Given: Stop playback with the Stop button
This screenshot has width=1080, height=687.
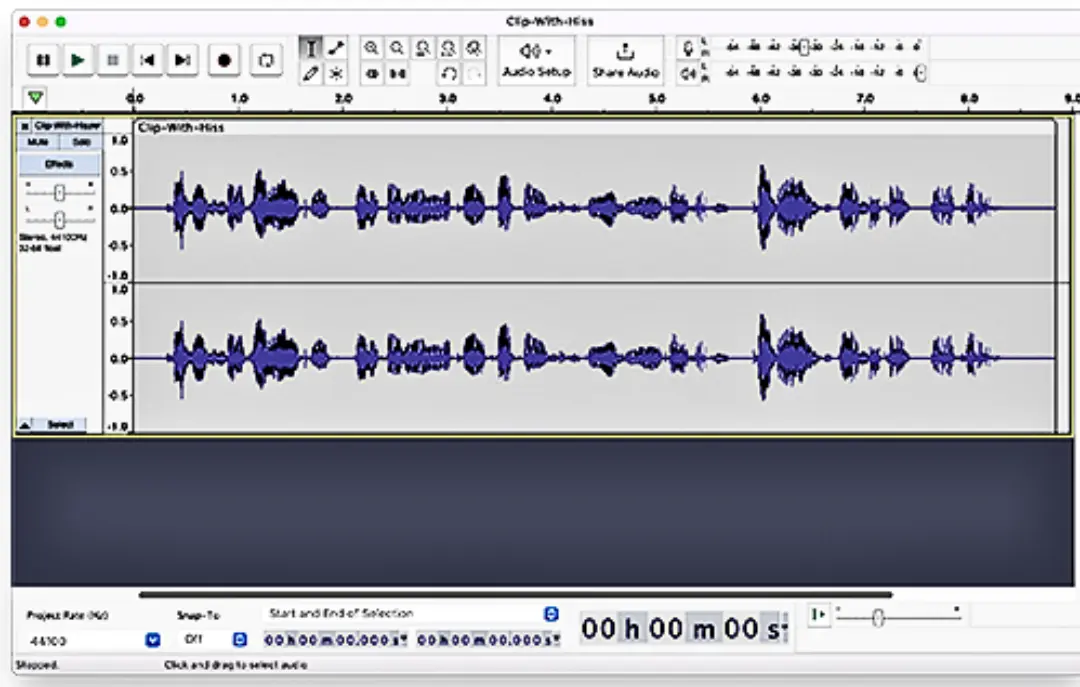Looking at the screenshot, I should [113, 60].
